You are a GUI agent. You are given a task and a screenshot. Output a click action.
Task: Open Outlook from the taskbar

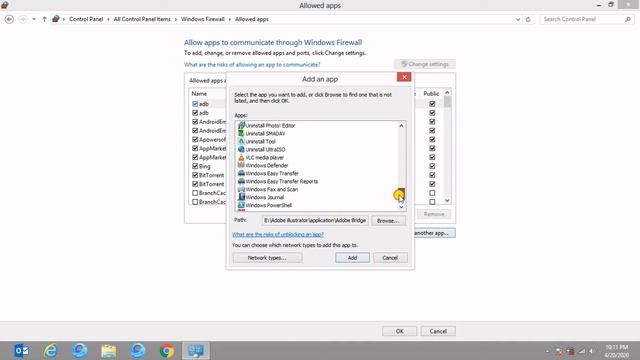(21, 351)
